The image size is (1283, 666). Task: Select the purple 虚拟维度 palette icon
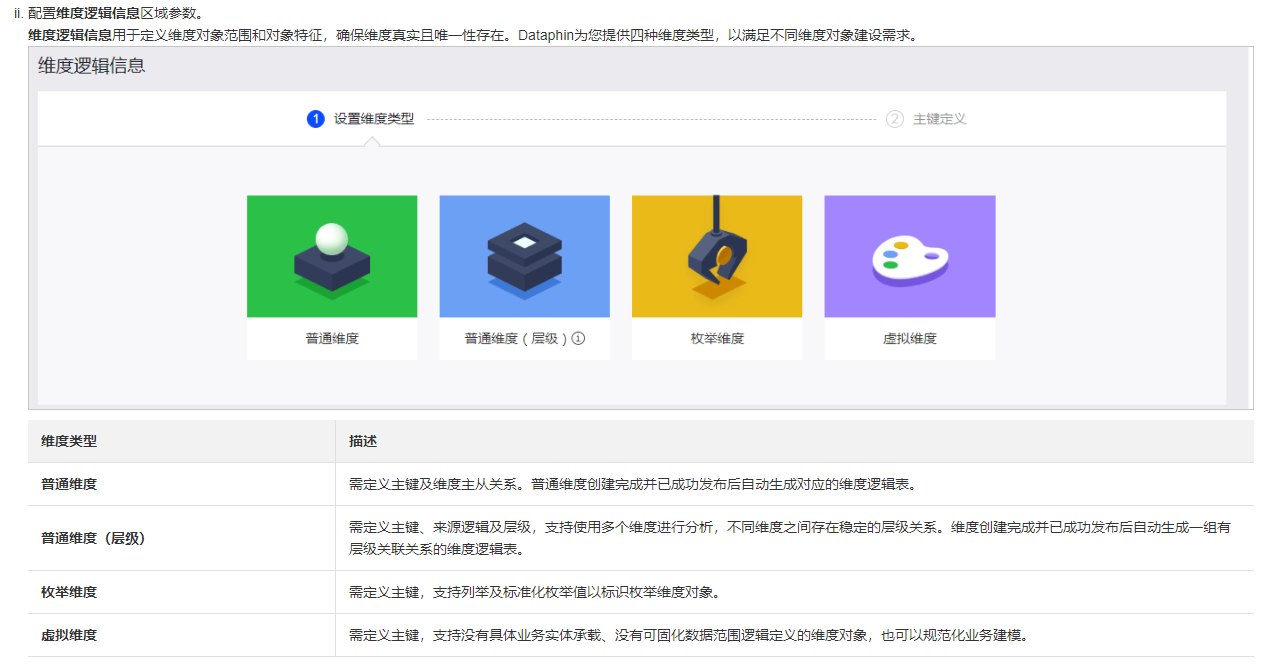tap(909, 255)
